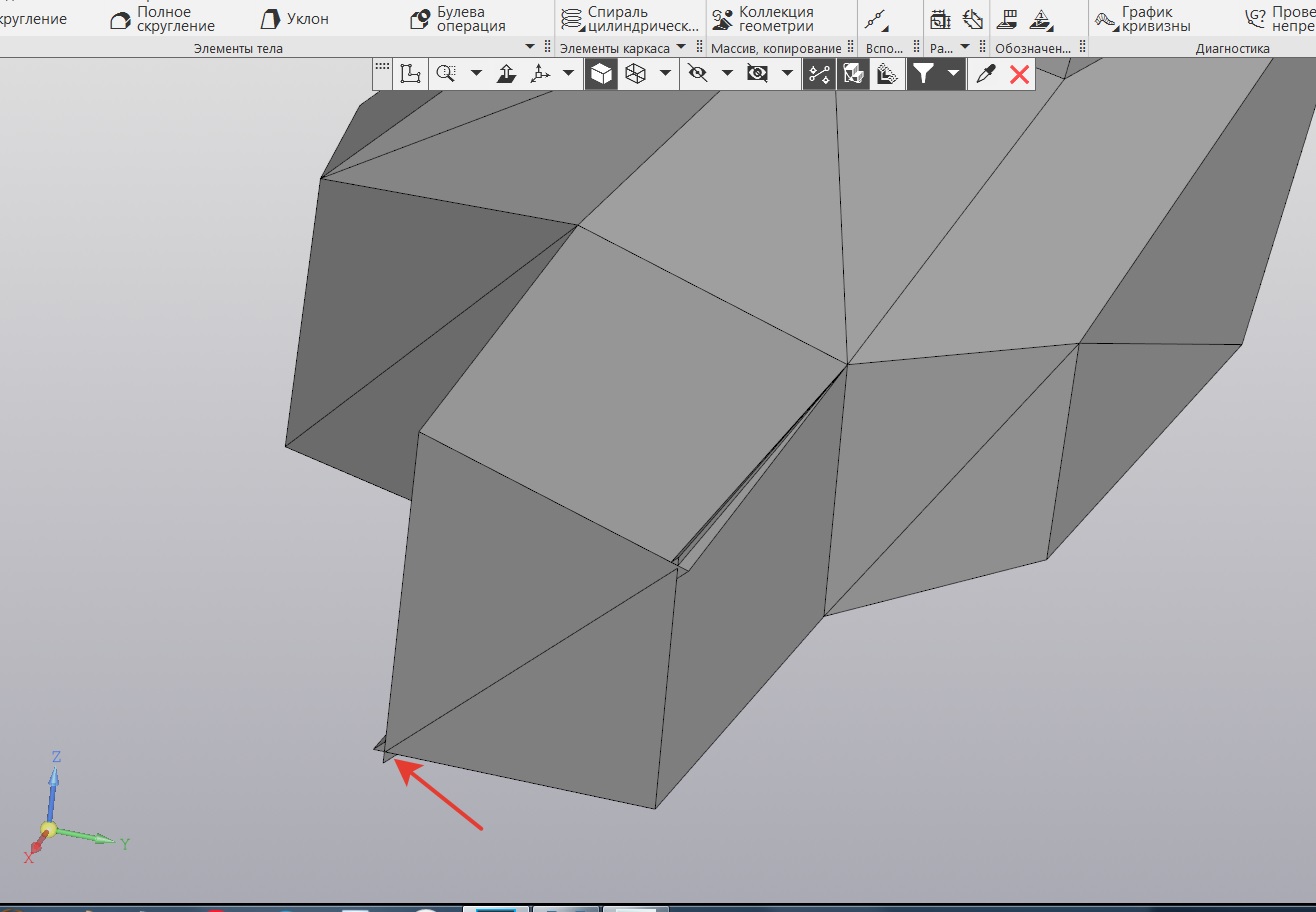Open zoom options dropdown arrow
Viewport: 1316px width, 912px height.
[x=476, y=73]
